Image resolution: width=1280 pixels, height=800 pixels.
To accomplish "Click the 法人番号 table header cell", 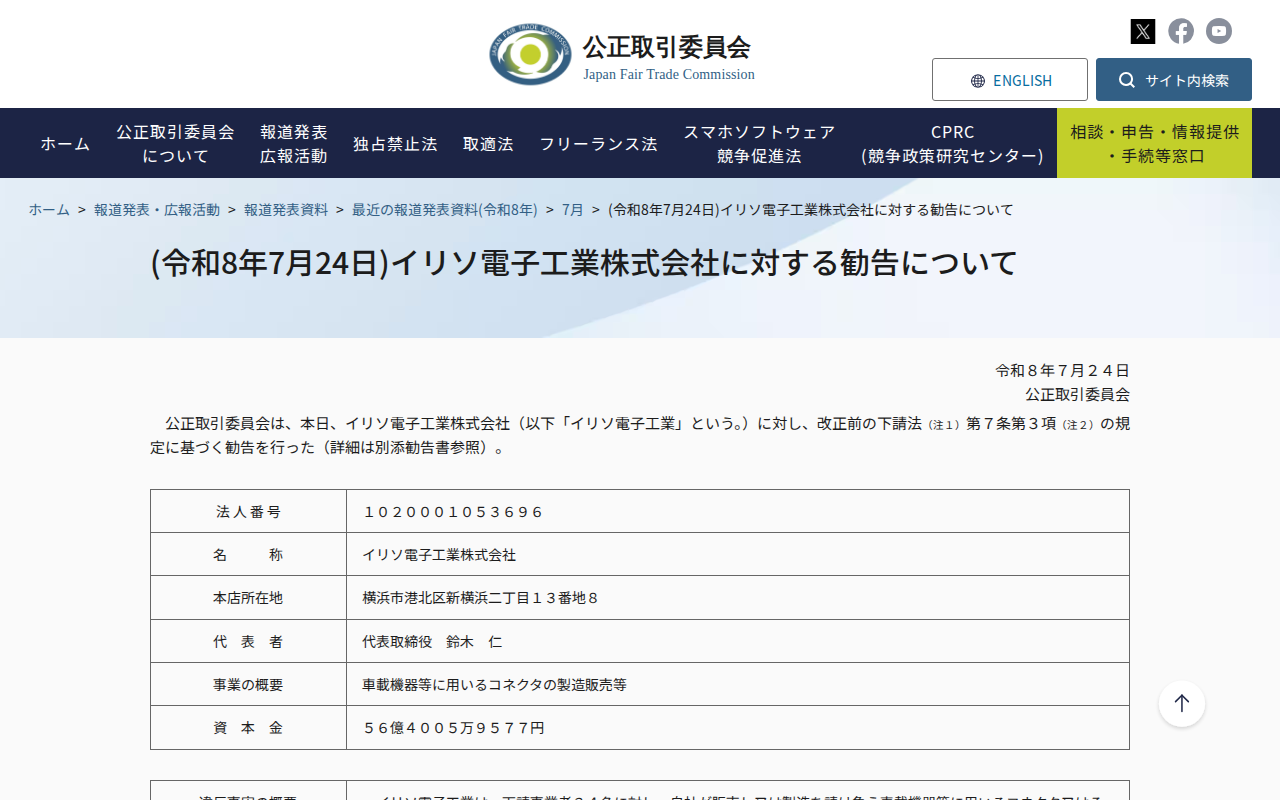I will tap(248, 512).
